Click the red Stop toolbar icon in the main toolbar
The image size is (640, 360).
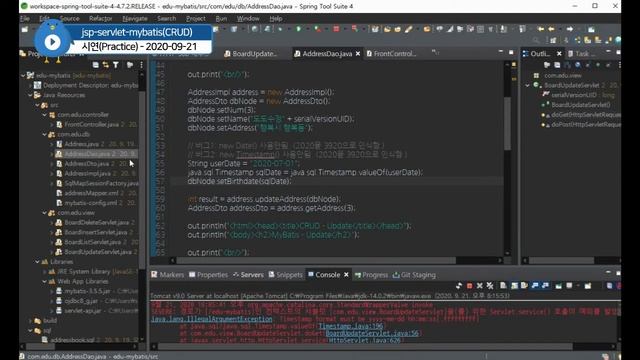tap(336, 29)
